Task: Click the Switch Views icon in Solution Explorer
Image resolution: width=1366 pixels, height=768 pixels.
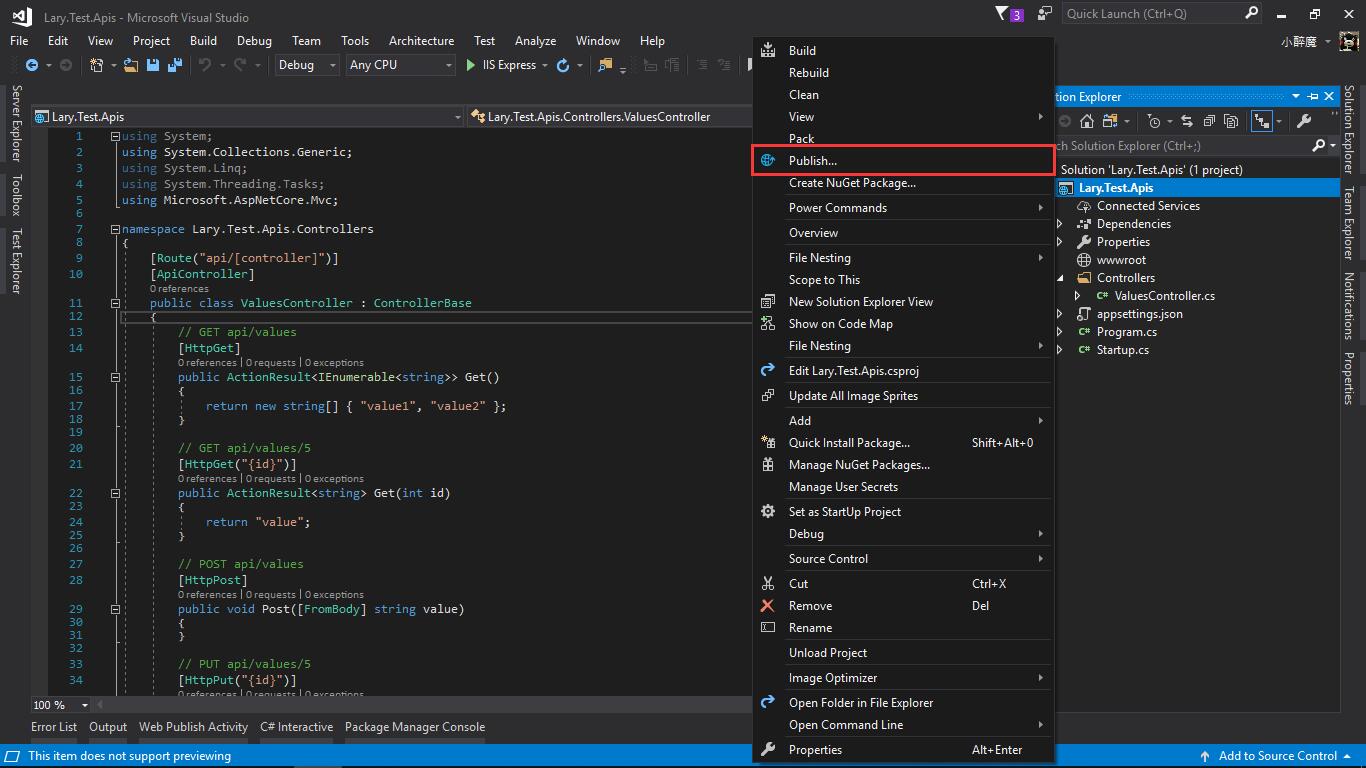Action: pos(1110,121)
